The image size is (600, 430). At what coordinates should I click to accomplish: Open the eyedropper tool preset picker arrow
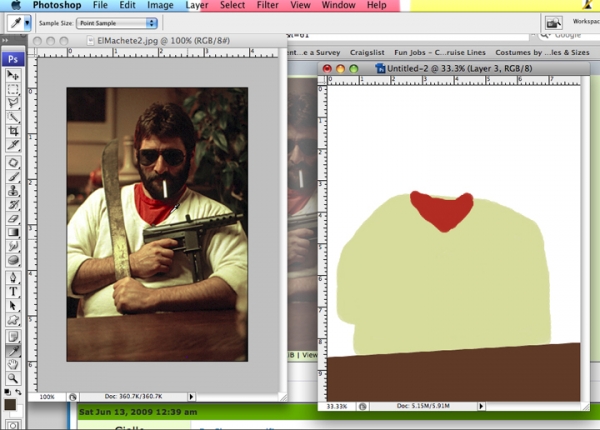click(27, 23)
